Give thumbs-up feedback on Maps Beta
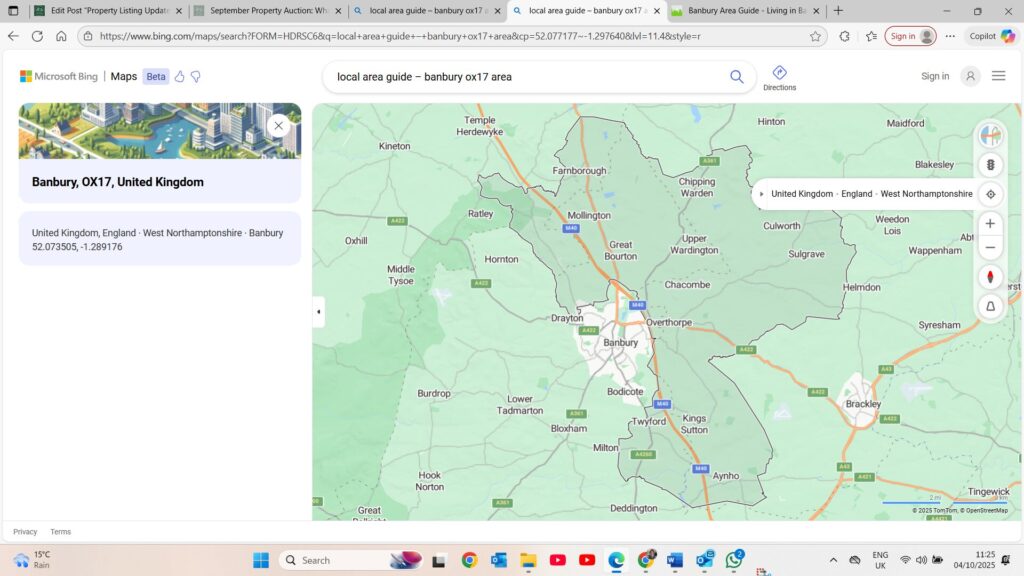Image resolution: width=1024 pixels, height=576 pixels. 179,76
